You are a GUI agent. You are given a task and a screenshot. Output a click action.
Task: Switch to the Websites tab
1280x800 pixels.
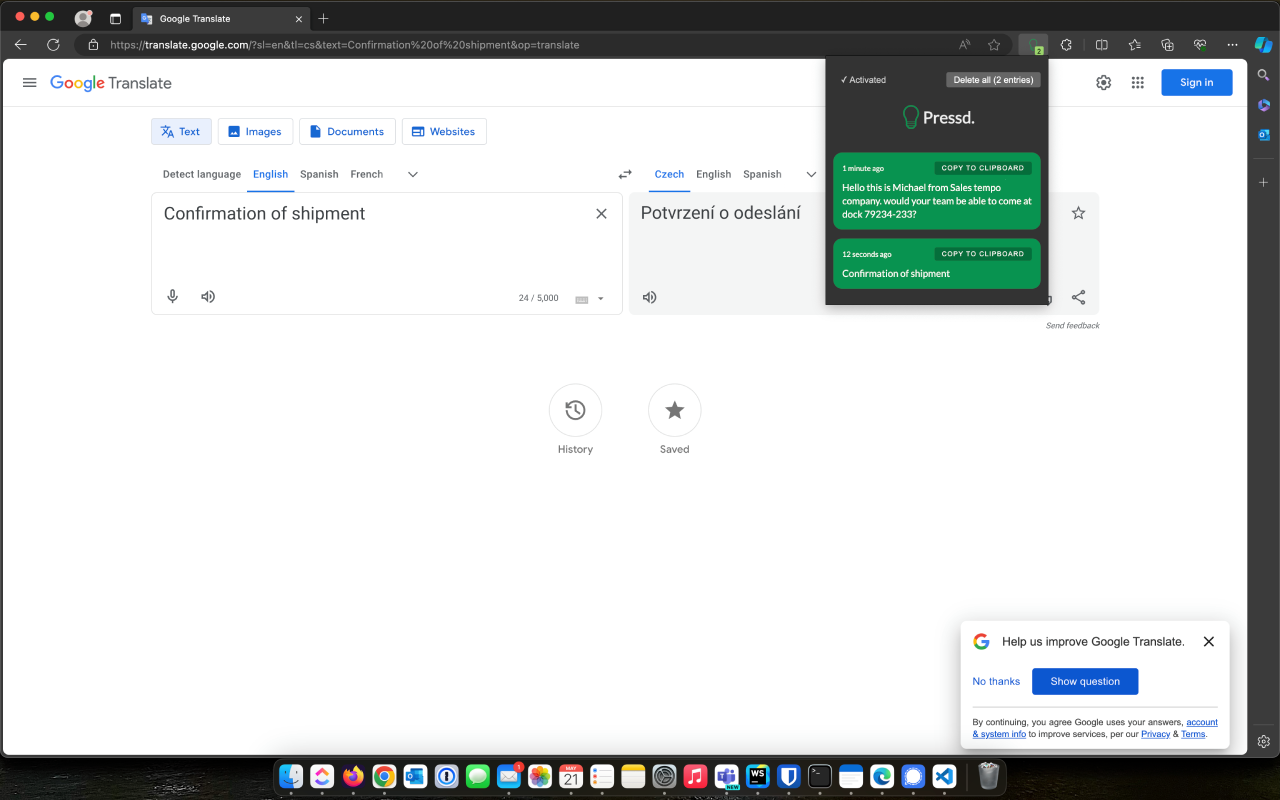click(444, 132)
